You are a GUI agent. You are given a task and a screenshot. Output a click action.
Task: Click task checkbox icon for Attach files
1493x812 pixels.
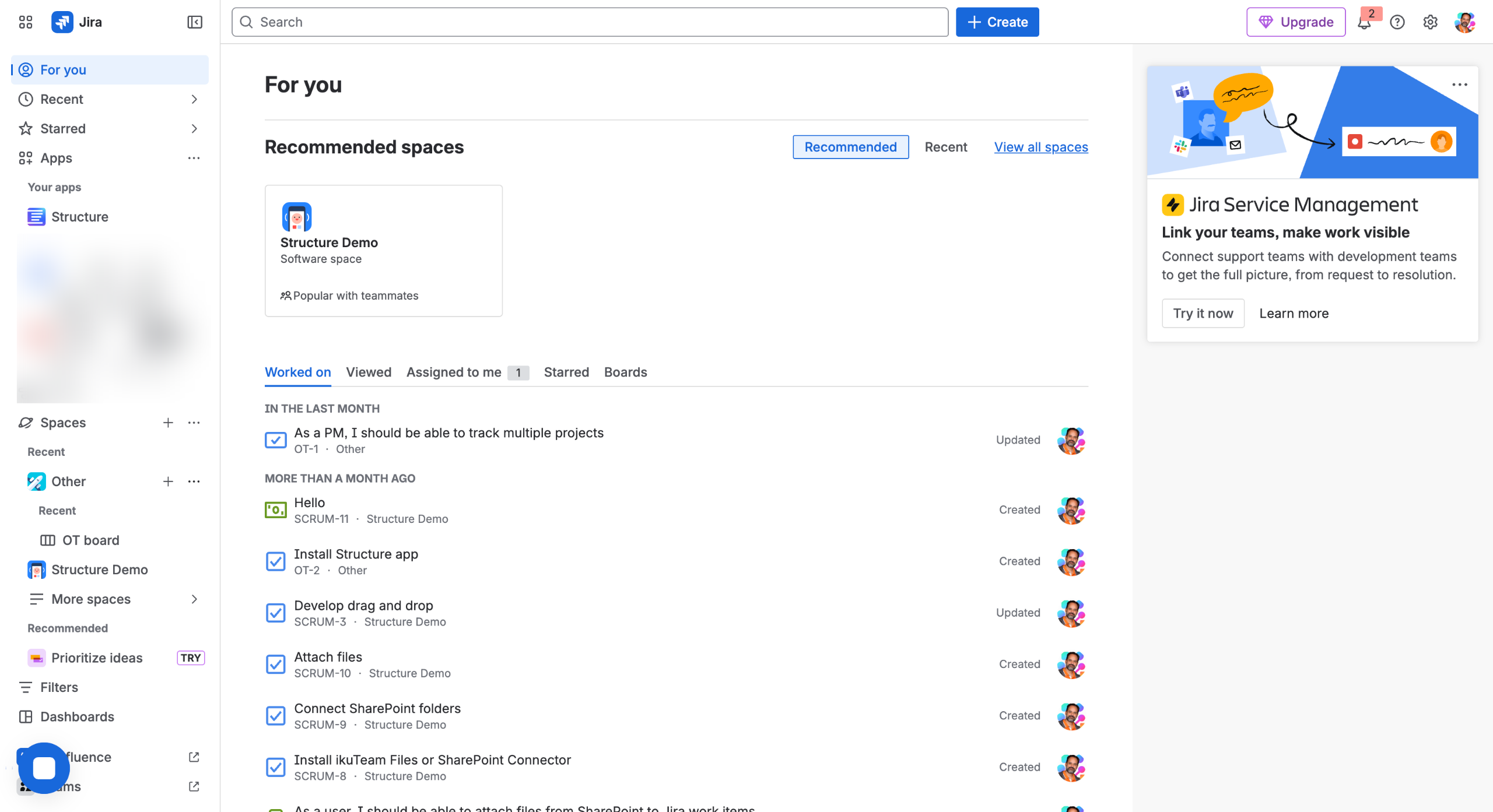[x=276, y=665]
